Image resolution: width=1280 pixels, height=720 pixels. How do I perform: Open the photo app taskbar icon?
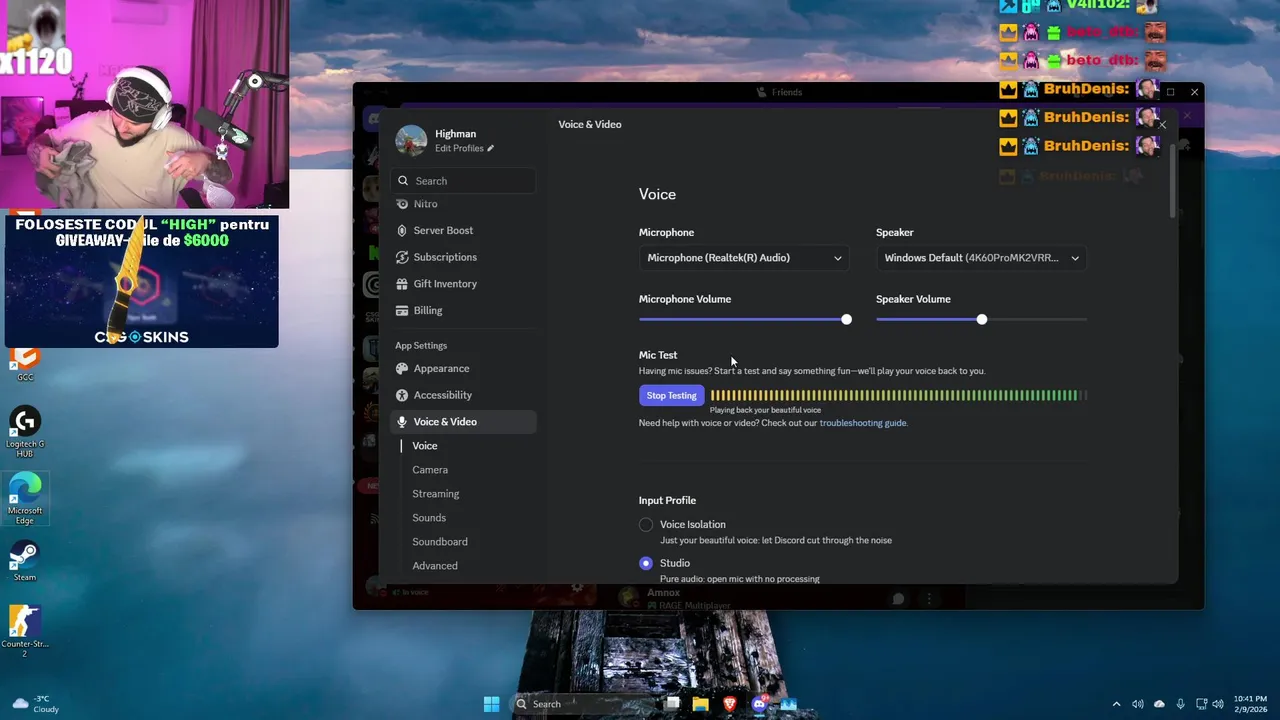788,704
